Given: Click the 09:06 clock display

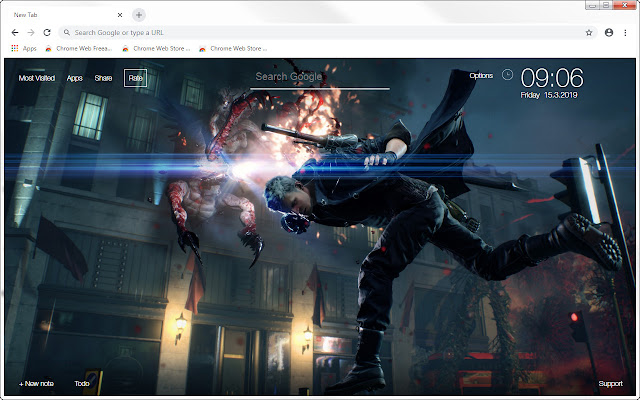Looking at the screenshot, I should pos(552,78).
